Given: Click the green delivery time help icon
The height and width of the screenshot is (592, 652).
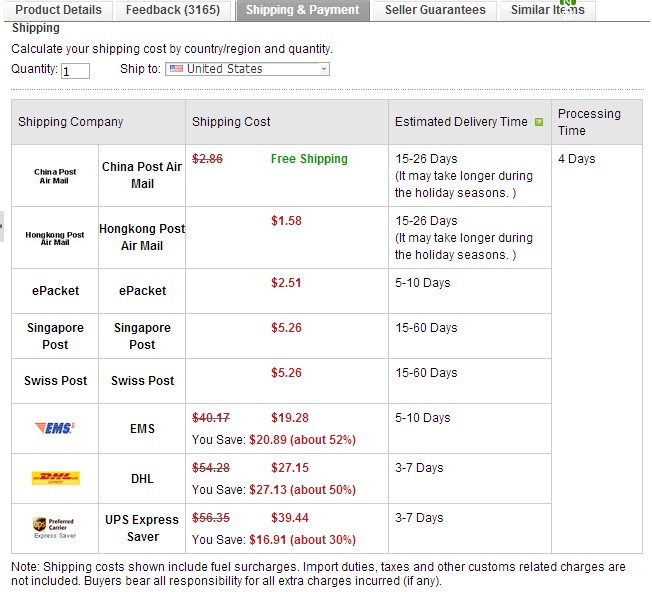Looking at the screenshot, I should tap(539, 122).
